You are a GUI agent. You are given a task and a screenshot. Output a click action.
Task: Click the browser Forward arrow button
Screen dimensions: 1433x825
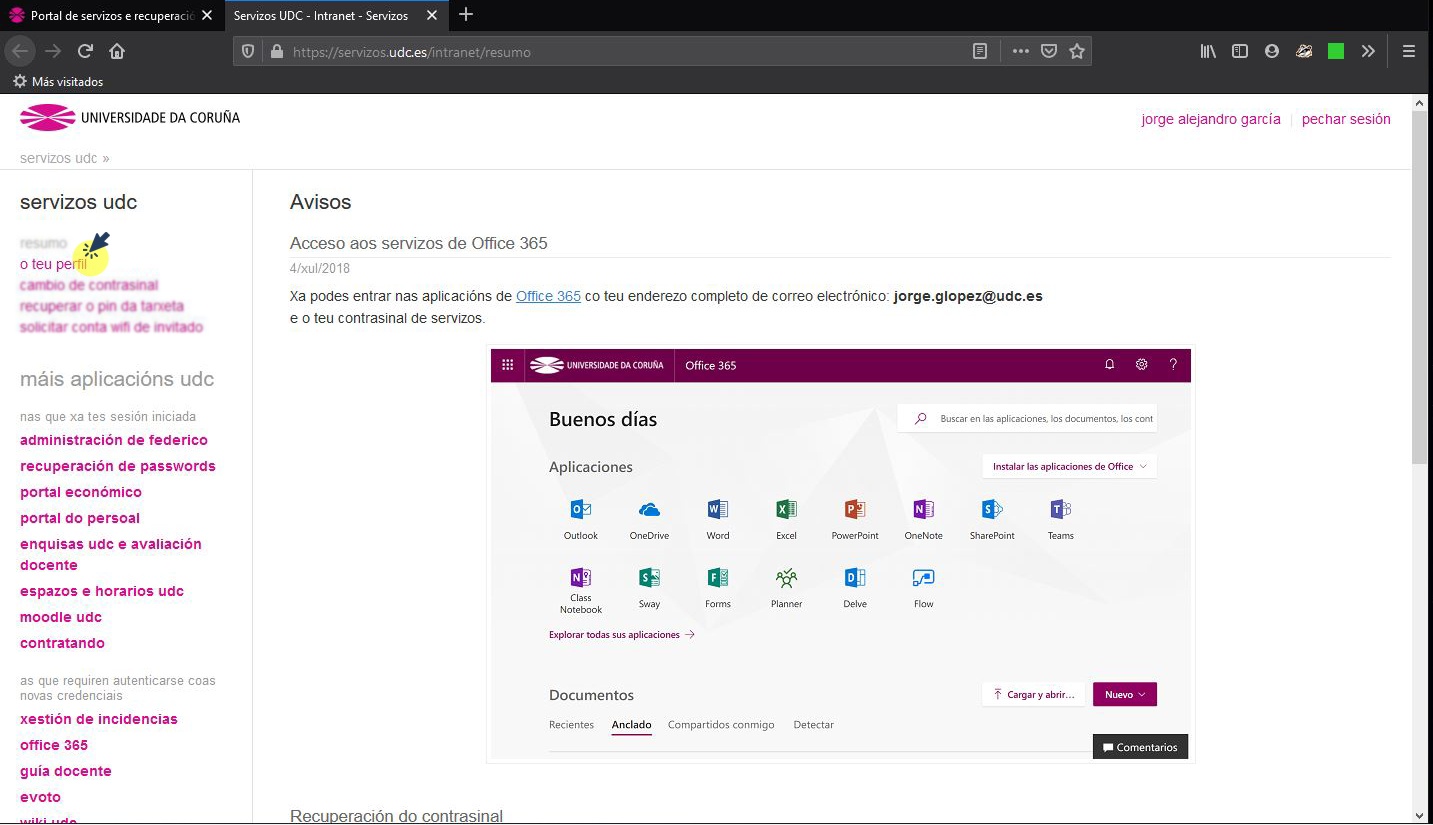(53, 51)
